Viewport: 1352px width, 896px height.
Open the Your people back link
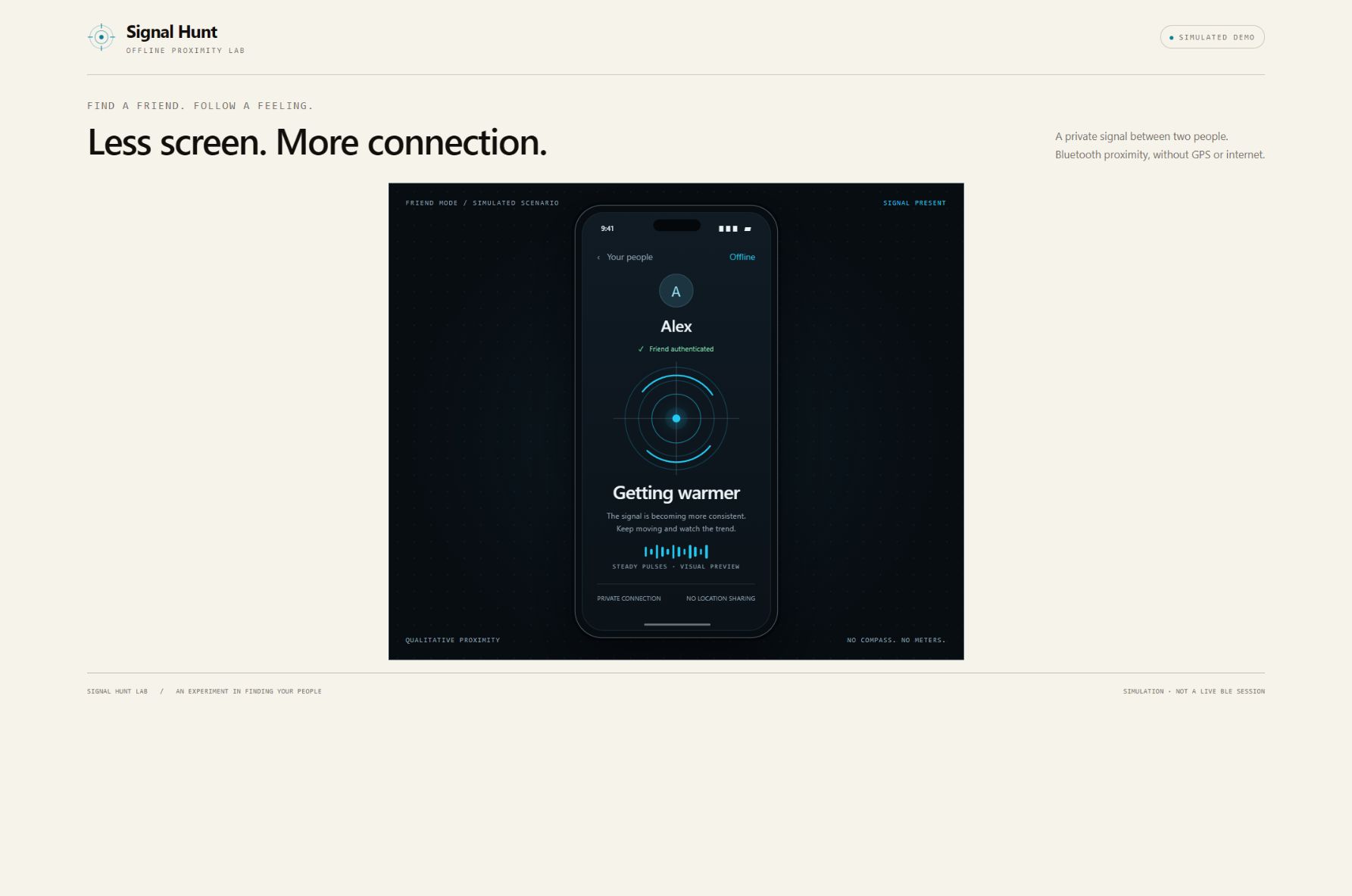(625, 257)
